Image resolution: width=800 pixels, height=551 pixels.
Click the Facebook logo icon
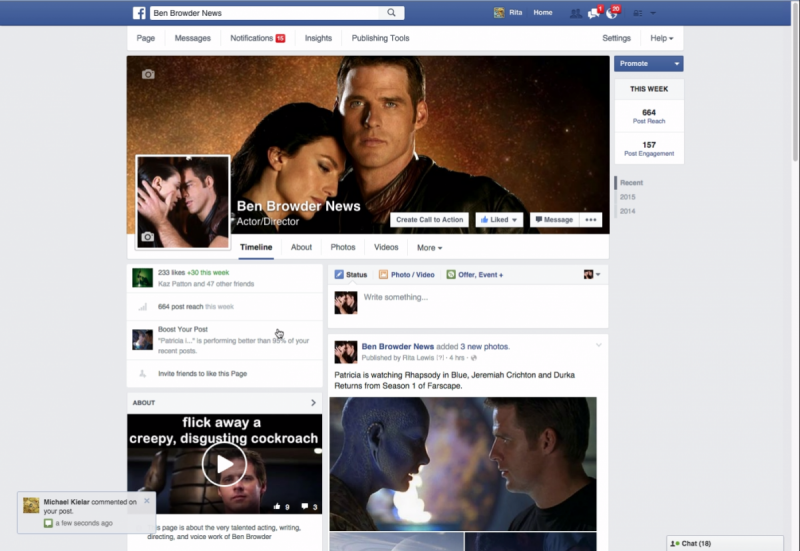click(139, 13)
